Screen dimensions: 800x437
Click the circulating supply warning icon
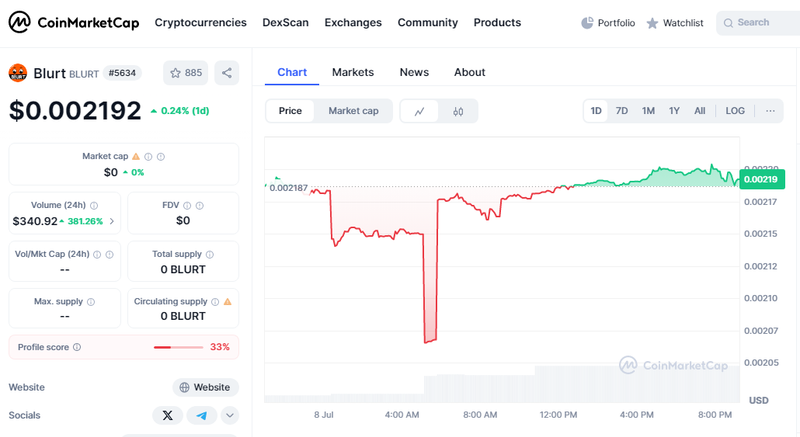coord(227,301)
